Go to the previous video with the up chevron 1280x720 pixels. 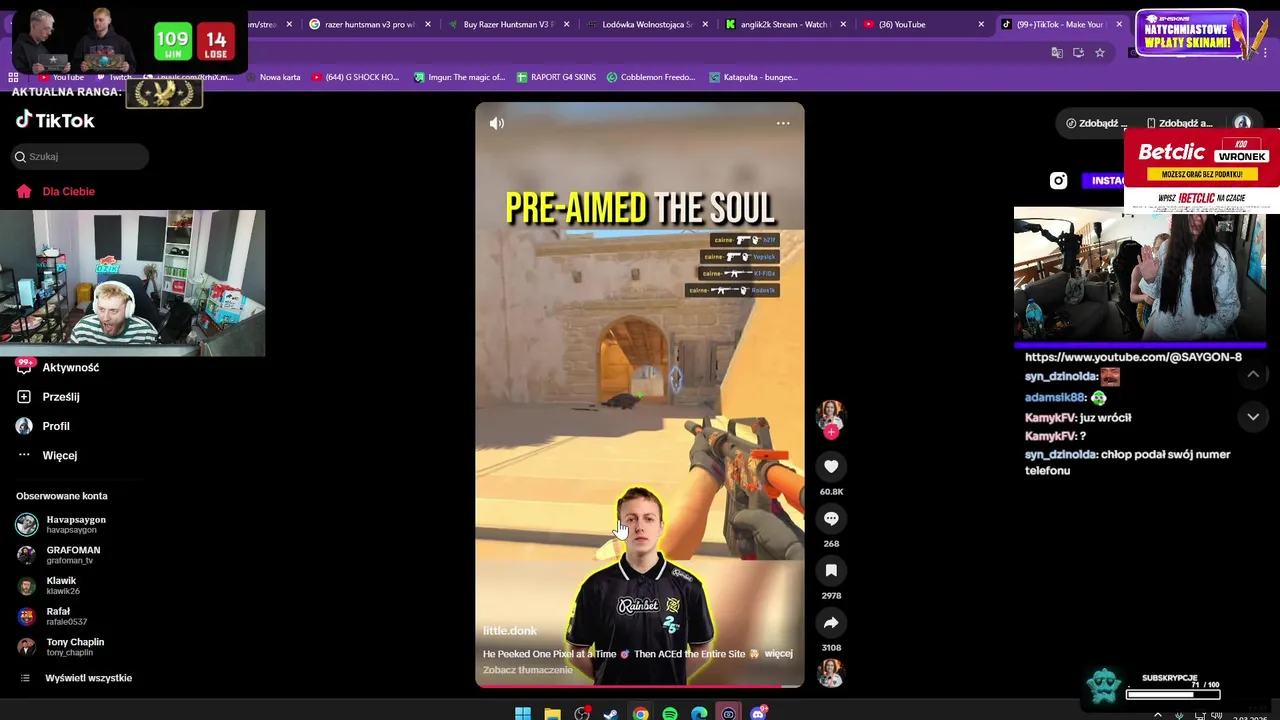pyautogui.click(x=1253, y=374)
